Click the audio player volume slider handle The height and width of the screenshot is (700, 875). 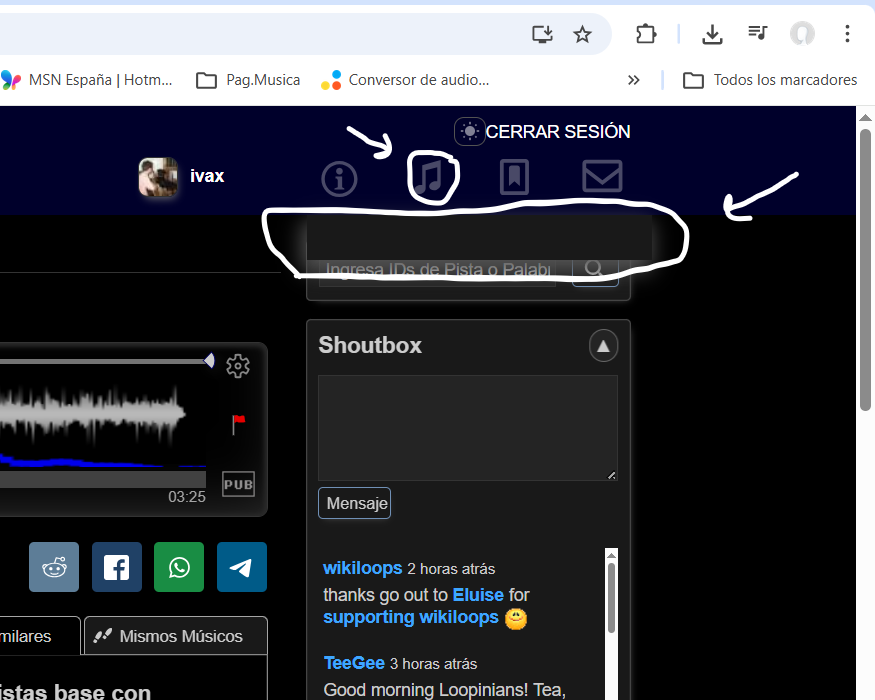pyautogui.click(x=209, y=360)
